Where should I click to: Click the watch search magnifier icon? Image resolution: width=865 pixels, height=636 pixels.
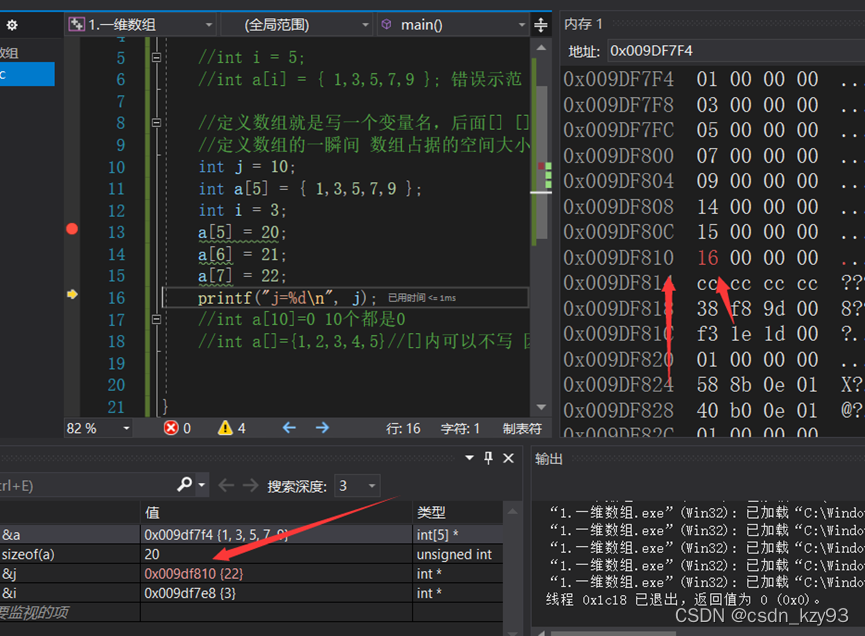point(184,484)
